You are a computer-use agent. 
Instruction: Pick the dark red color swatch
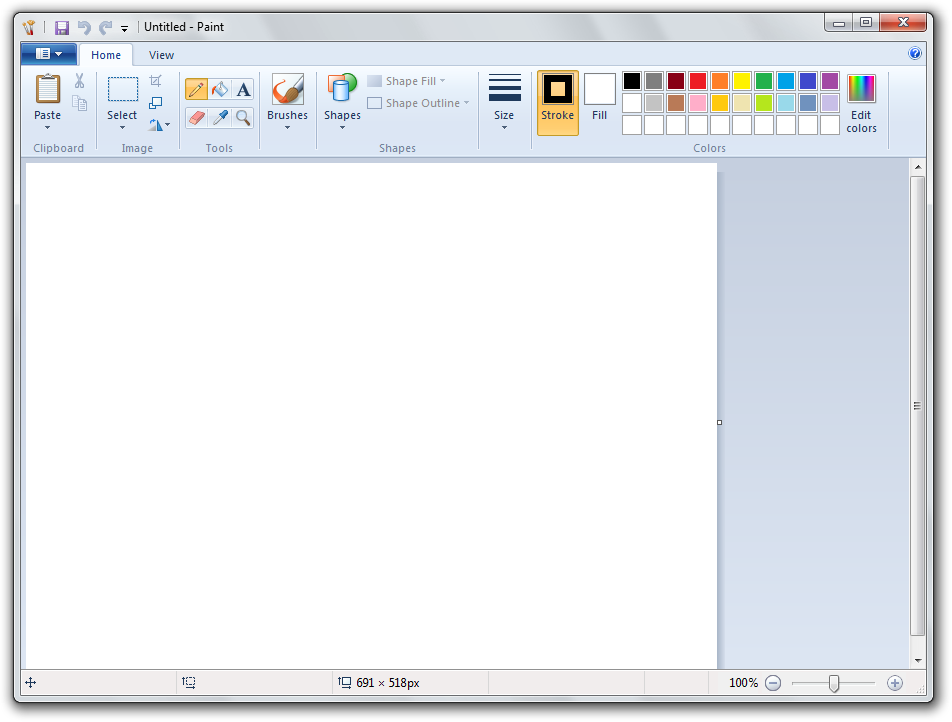click(676, 81)
